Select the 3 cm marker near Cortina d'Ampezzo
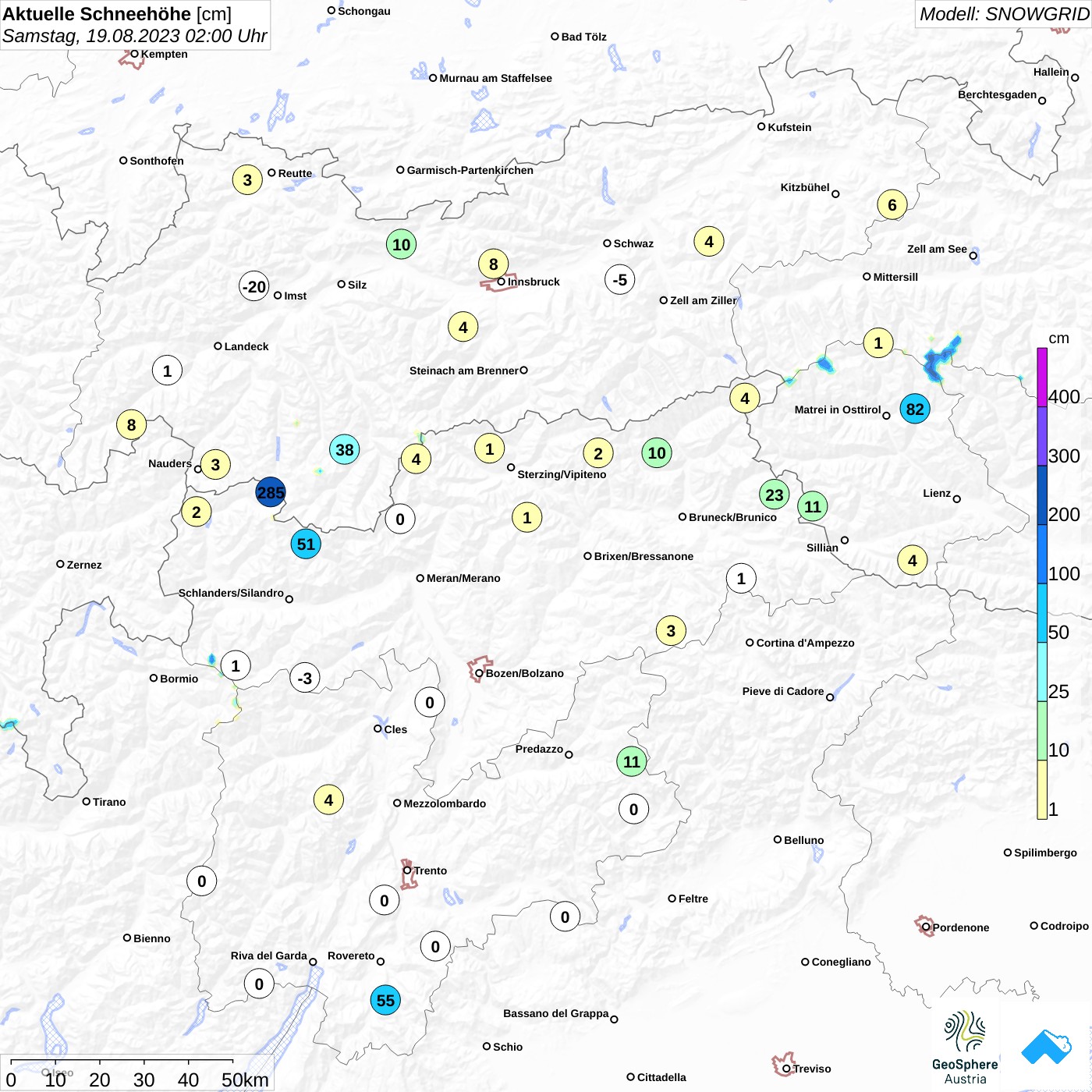This screenshot has height=1092, width=1092. 671,630
